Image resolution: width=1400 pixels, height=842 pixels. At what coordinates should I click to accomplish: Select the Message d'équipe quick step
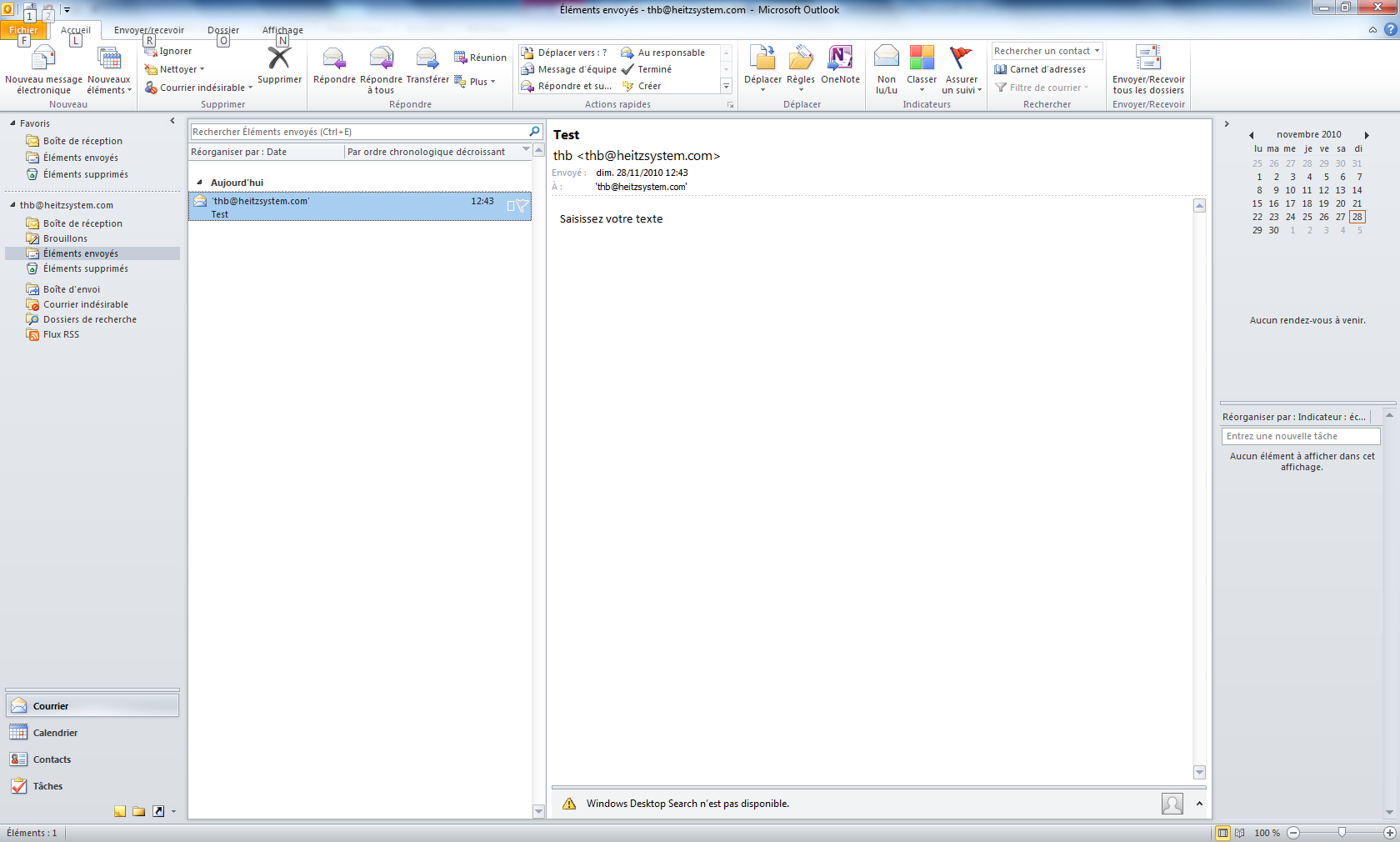pyautogui.click(x=569, y=69)
